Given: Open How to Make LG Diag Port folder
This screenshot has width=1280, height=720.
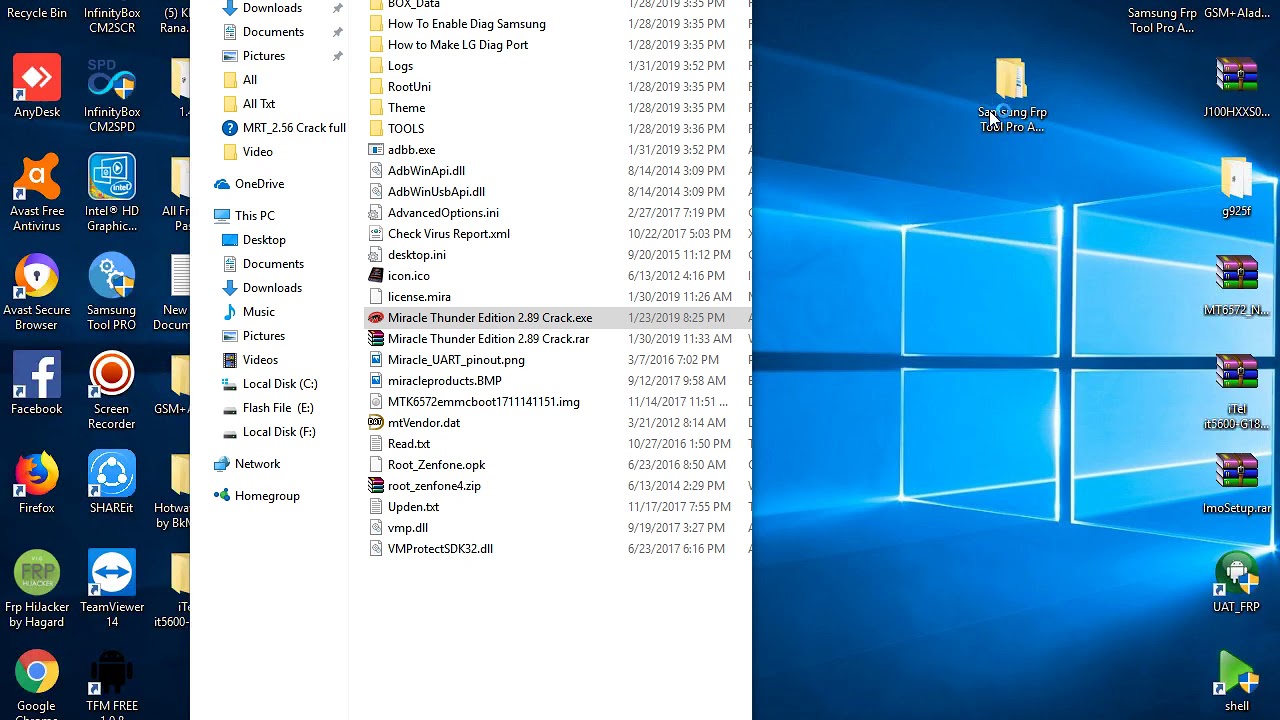Looking at the screenshot, I should point(458,45).
